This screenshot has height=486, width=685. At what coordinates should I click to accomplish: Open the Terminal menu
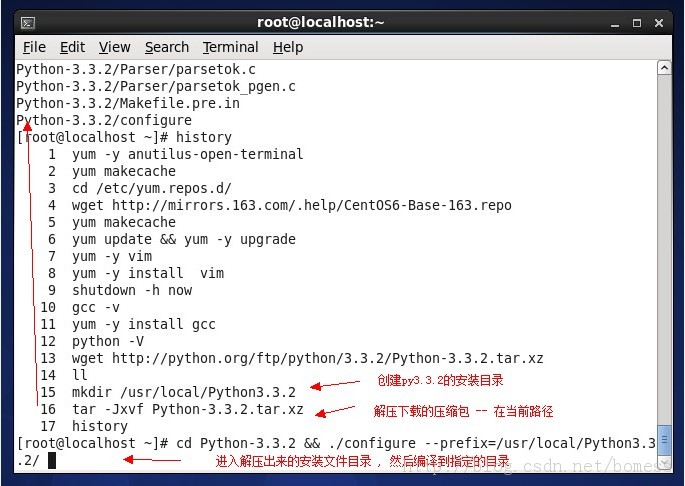[231, 47]
